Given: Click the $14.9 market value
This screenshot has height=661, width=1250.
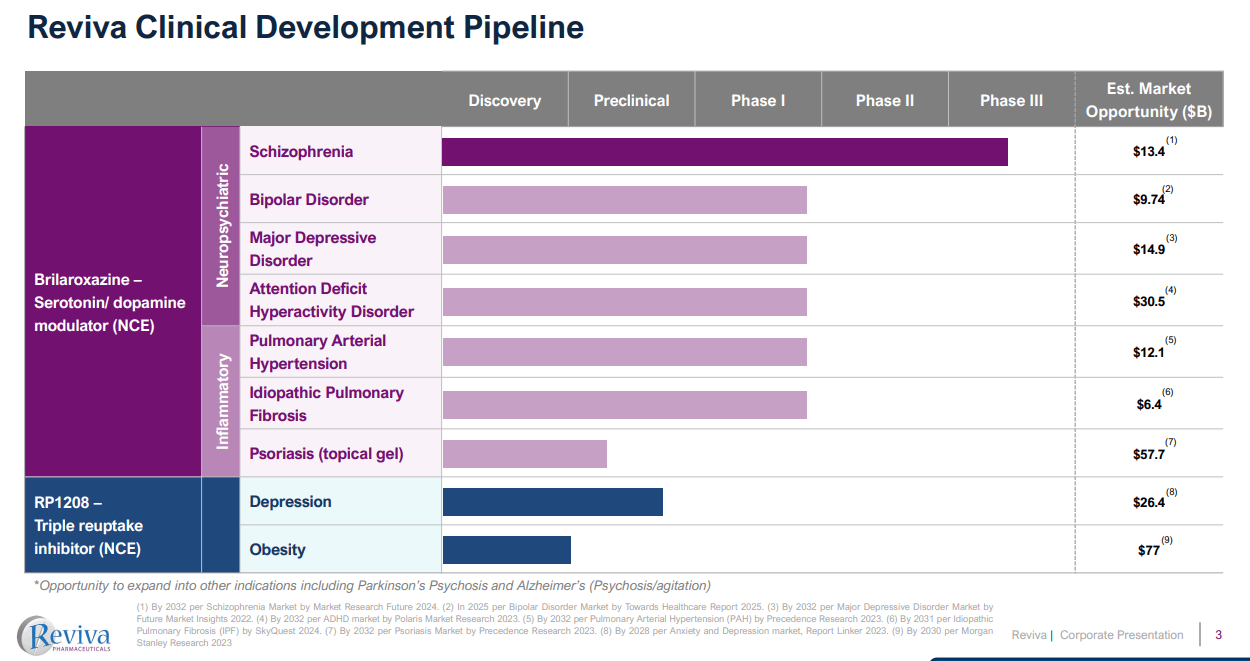Looking at the screenshot, I should tap(1149, 250).
